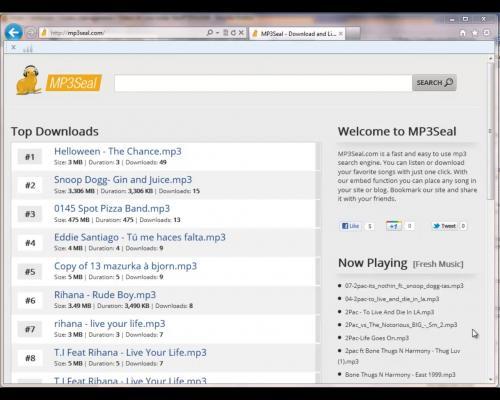
Task: Click the magnifier search icon in address bar
Action: tap(210, 33)
